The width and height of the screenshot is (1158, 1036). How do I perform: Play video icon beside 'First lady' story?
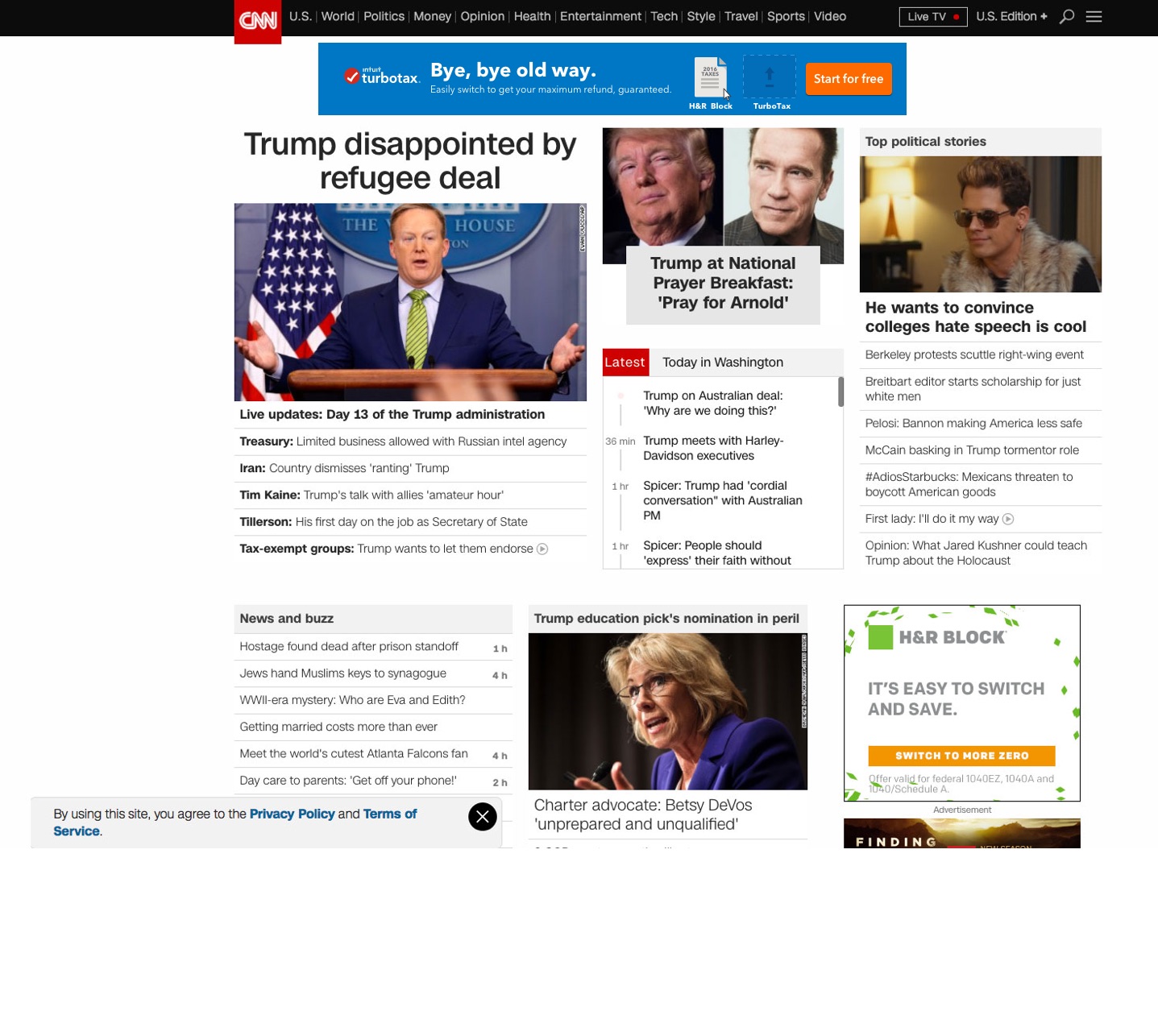point(1008,520)
